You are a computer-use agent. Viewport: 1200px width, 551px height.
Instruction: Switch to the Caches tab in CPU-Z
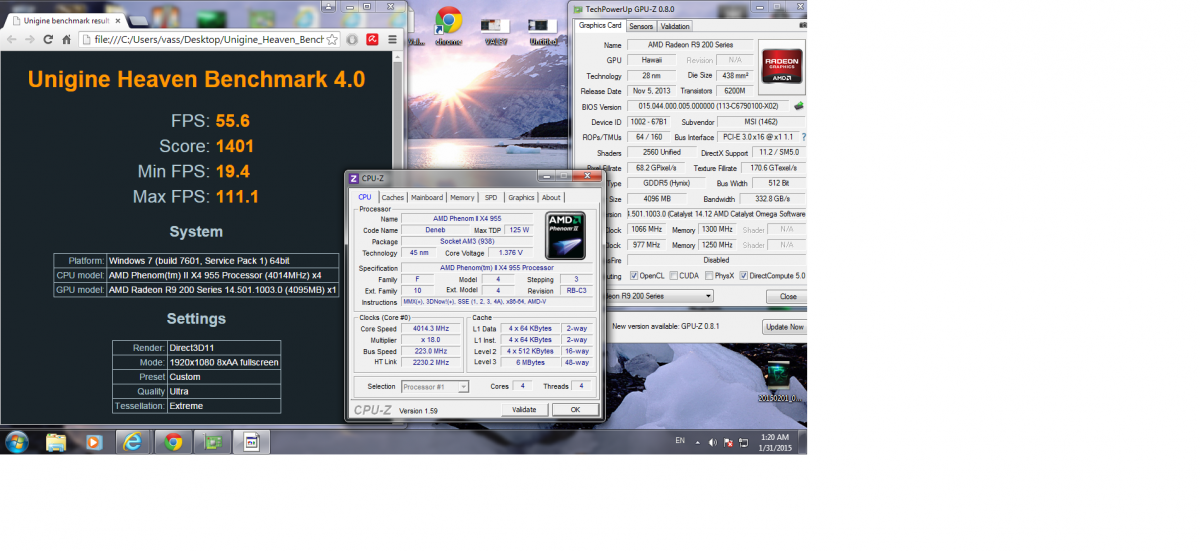[393, 198]
